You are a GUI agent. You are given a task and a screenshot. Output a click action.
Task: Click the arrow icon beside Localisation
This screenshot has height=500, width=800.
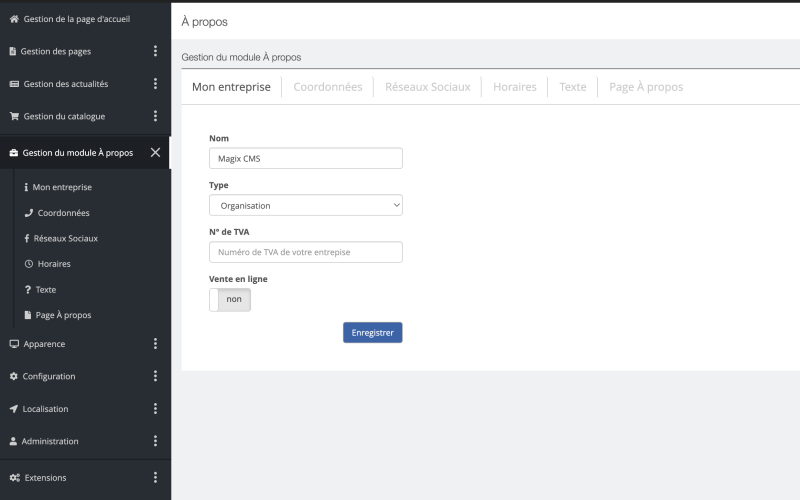(14, 409)
